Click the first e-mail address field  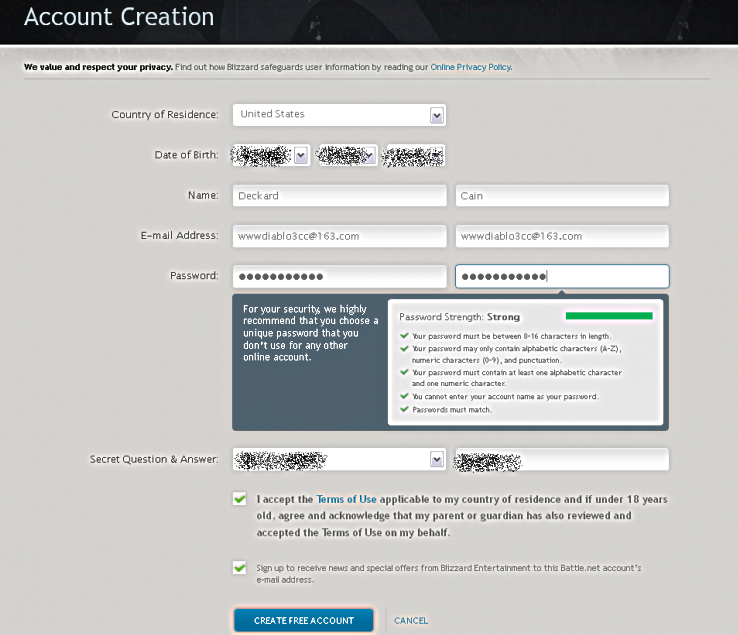(x=339, y=236)
